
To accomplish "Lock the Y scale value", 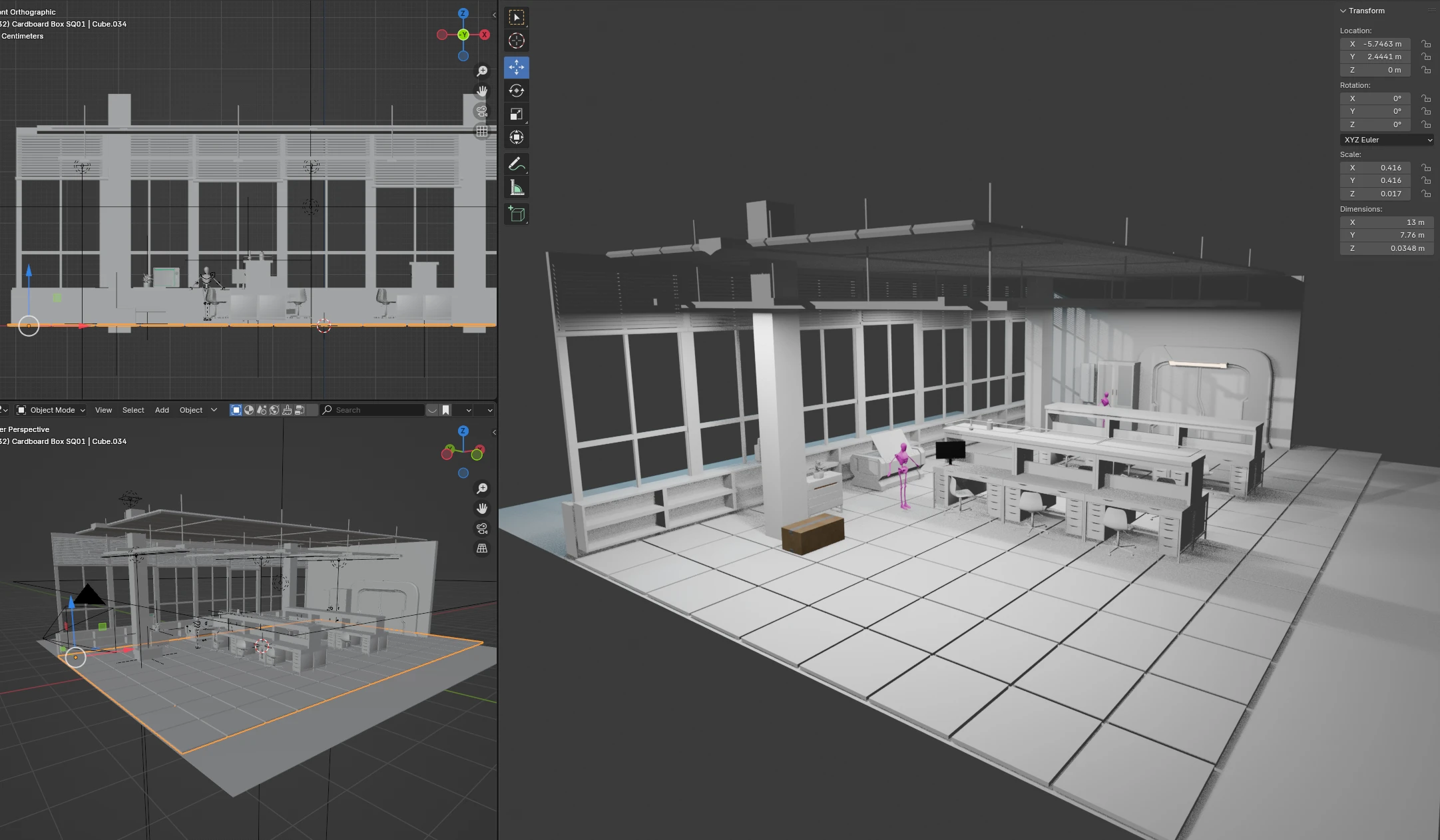I will [1426, 180].
